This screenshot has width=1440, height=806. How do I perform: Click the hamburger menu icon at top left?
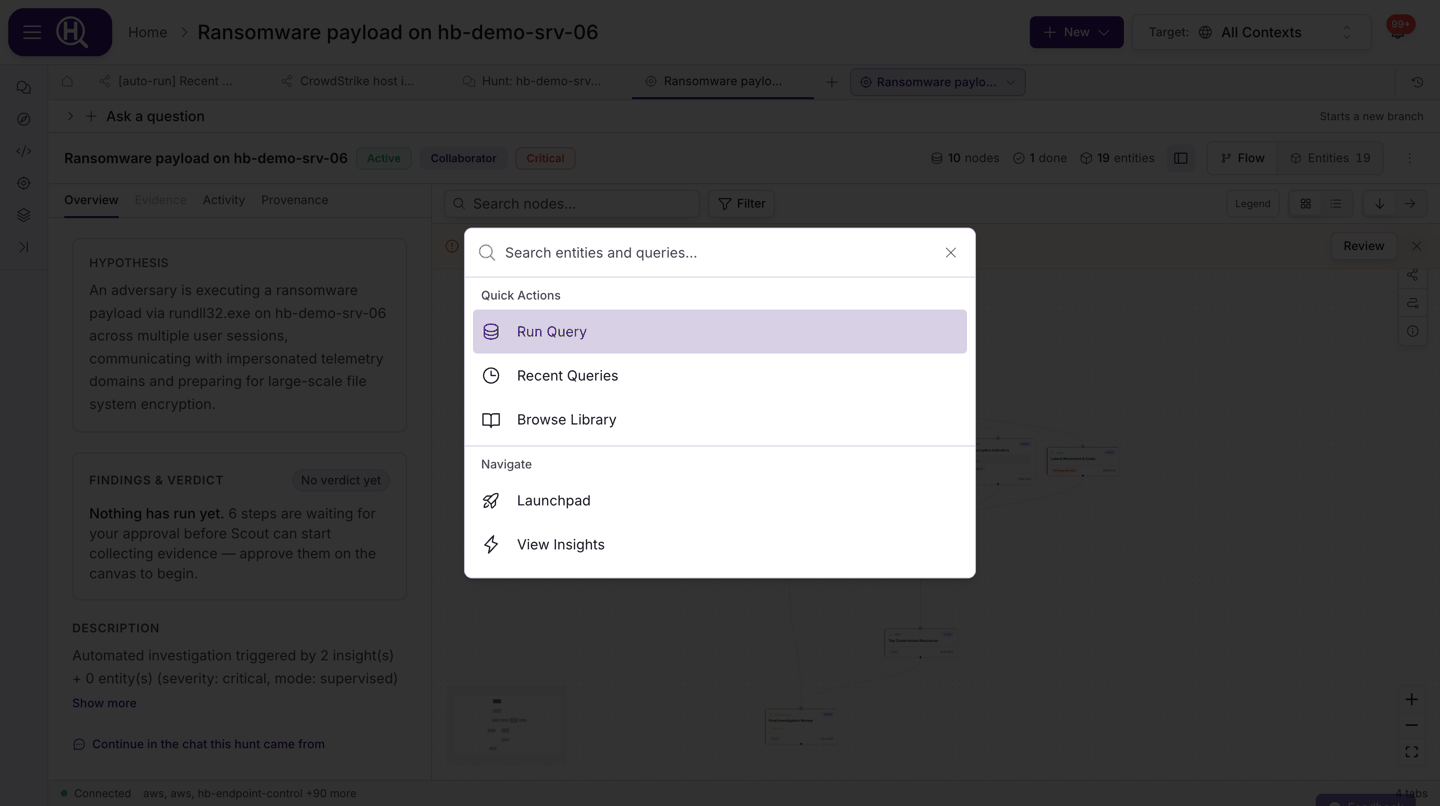click(32, 32)
